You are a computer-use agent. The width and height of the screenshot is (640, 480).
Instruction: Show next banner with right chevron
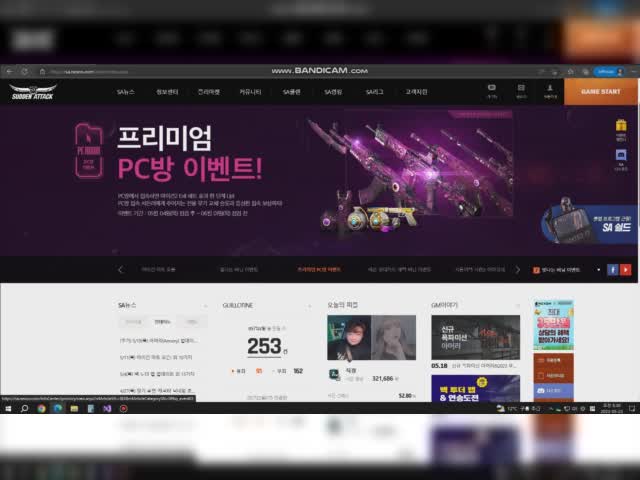(x=518, y=270)
